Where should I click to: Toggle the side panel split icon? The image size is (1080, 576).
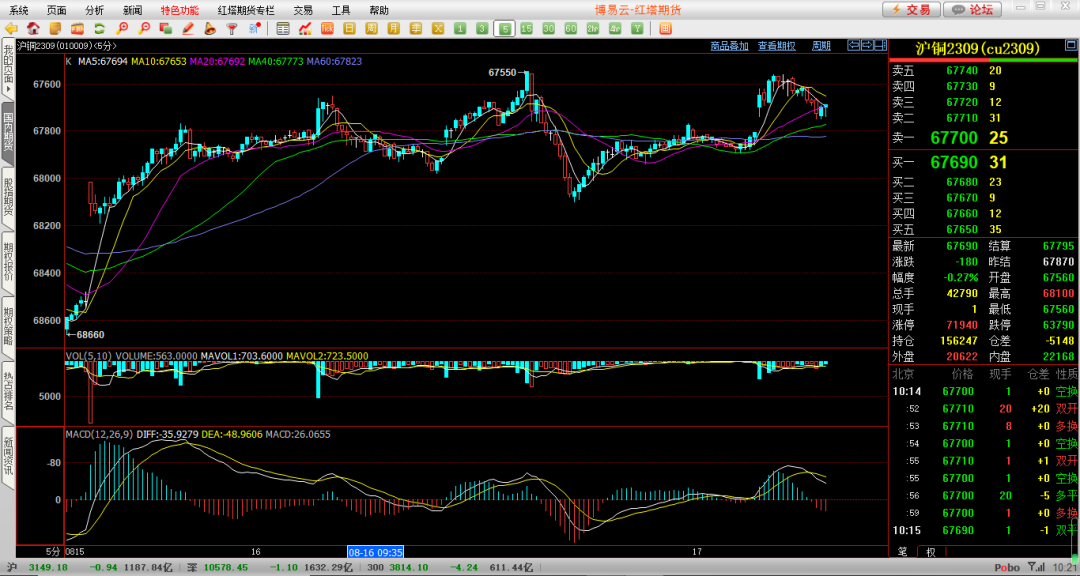[880, 45]
